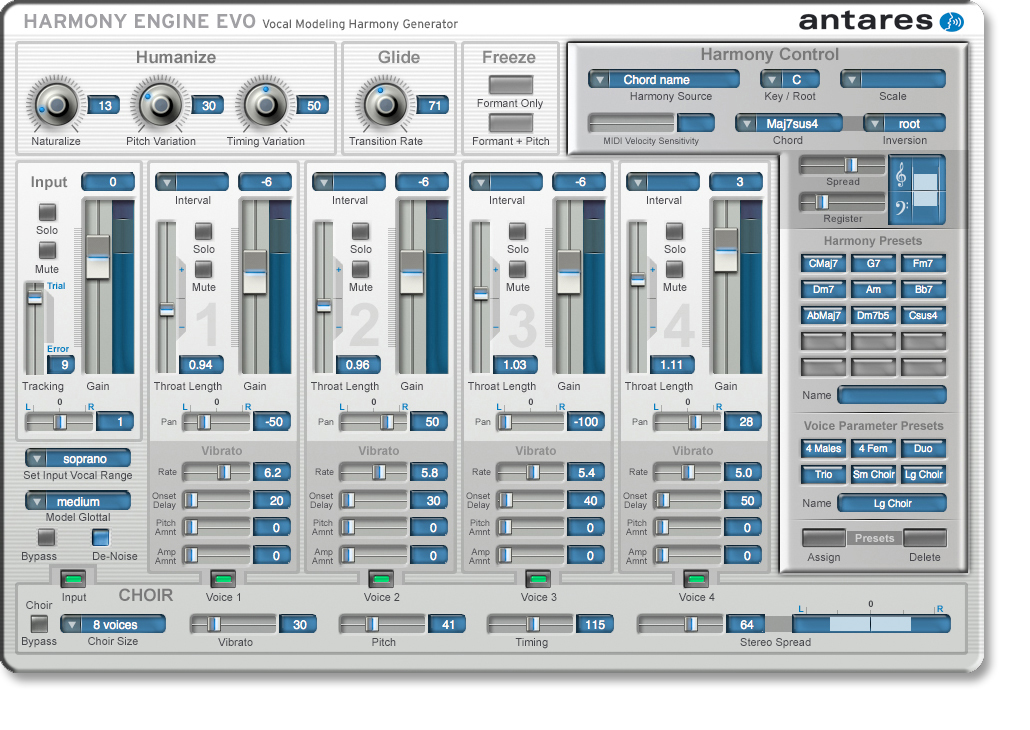Screen dimensions: 1030x730
Task: Open the Set Input Vocal Range dropdown
Action: (78, 459)
